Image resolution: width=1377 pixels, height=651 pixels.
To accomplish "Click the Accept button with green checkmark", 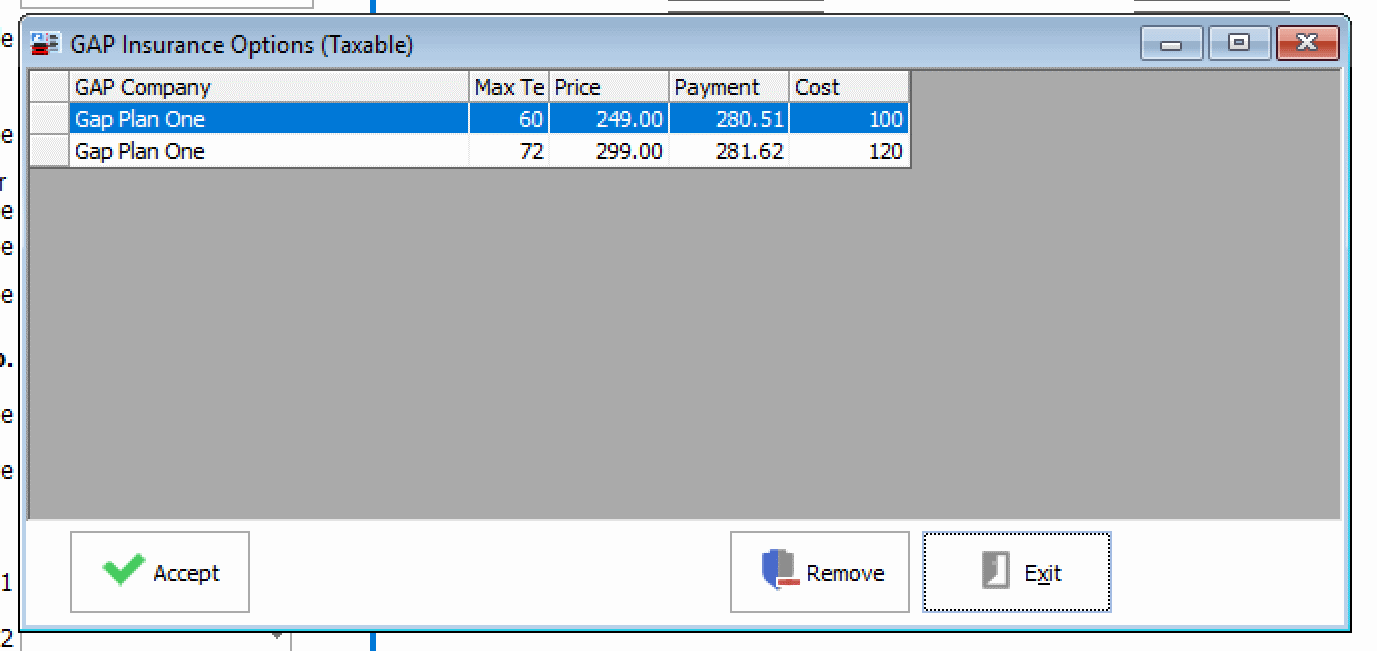I will pos(160,572).
